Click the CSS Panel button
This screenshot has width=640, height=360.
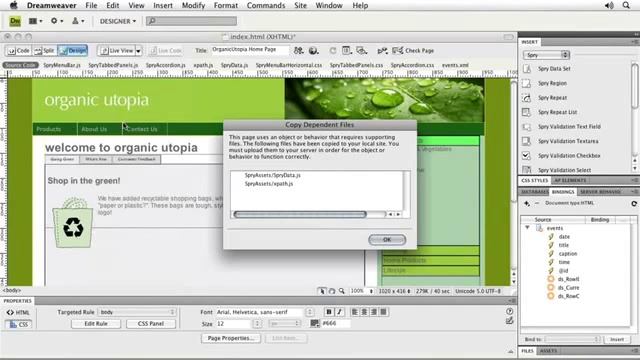coord(151,324)
